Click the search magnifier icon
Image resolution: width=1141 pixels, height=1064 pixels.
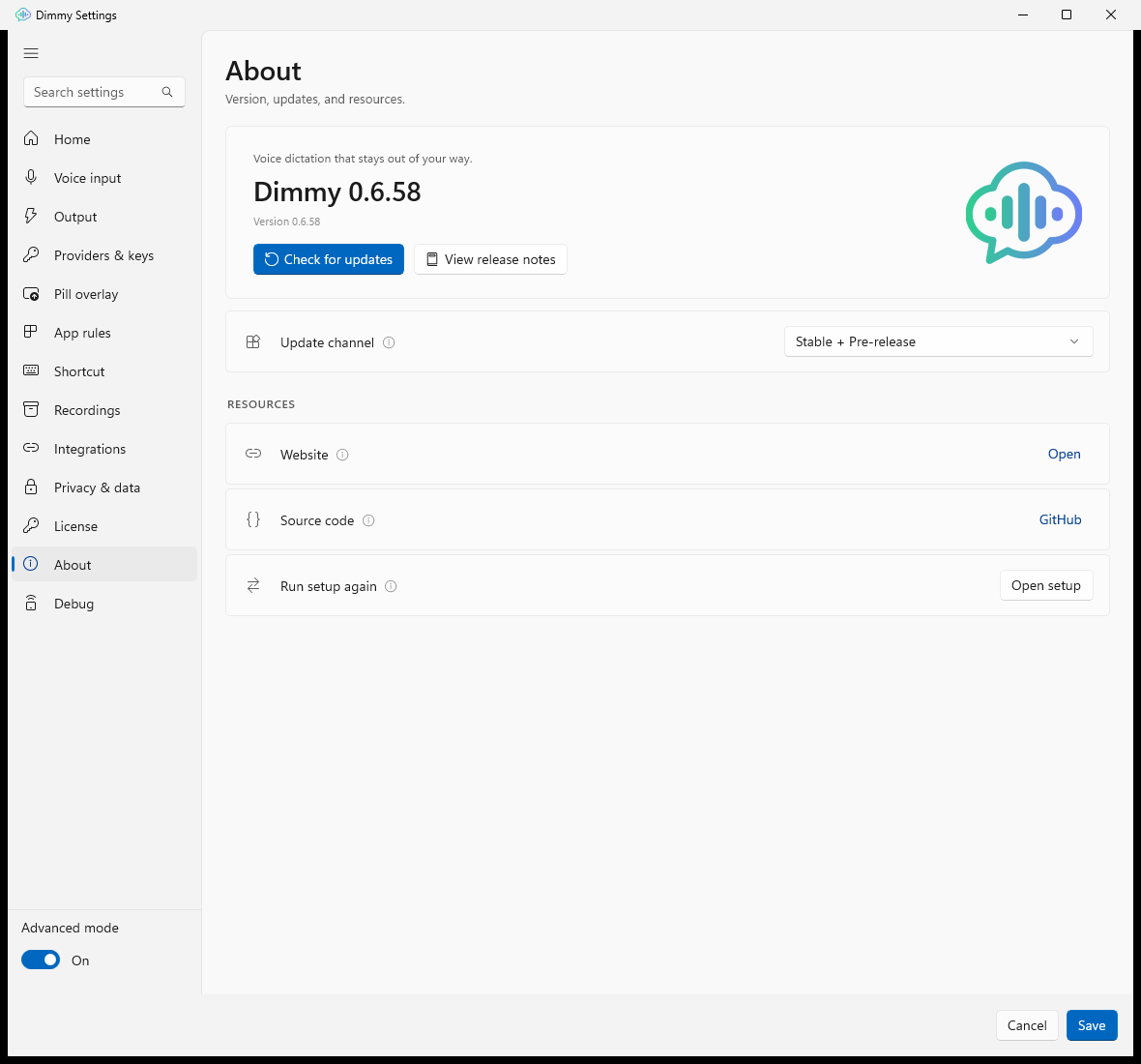tap(167, 92)
